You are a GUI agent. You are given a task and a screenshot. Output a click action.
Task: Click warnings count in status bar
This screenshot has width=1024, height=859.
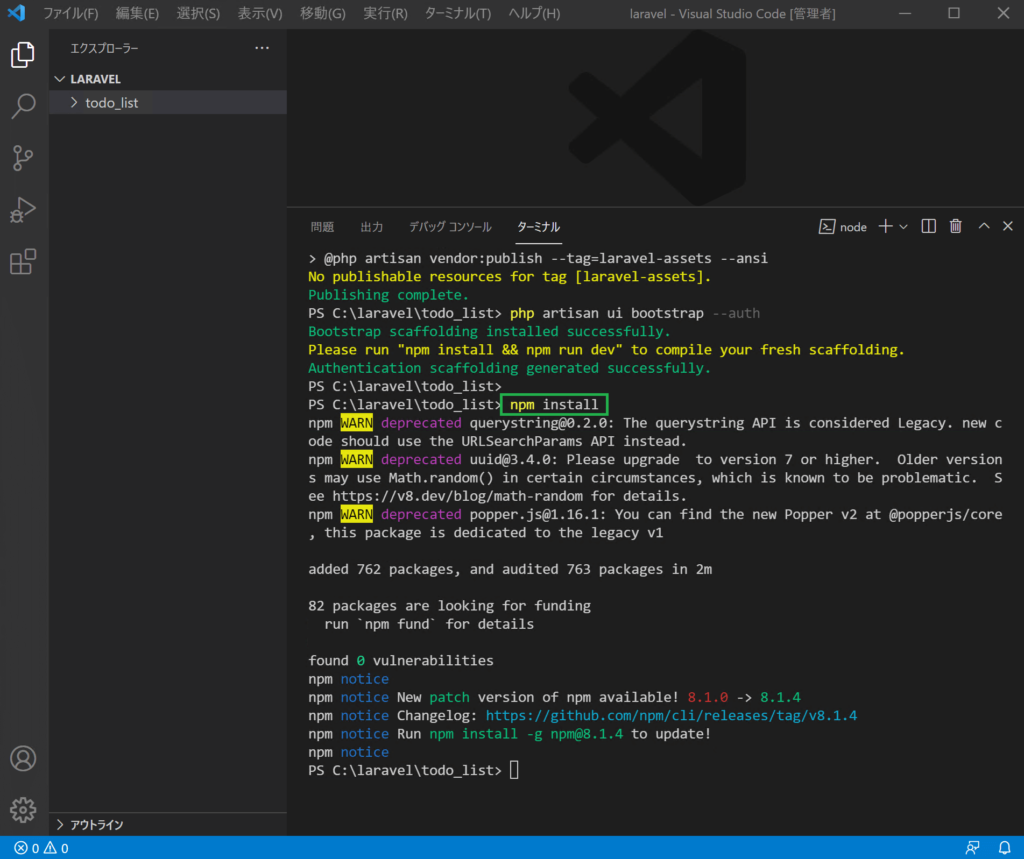[x=56, y=848]
